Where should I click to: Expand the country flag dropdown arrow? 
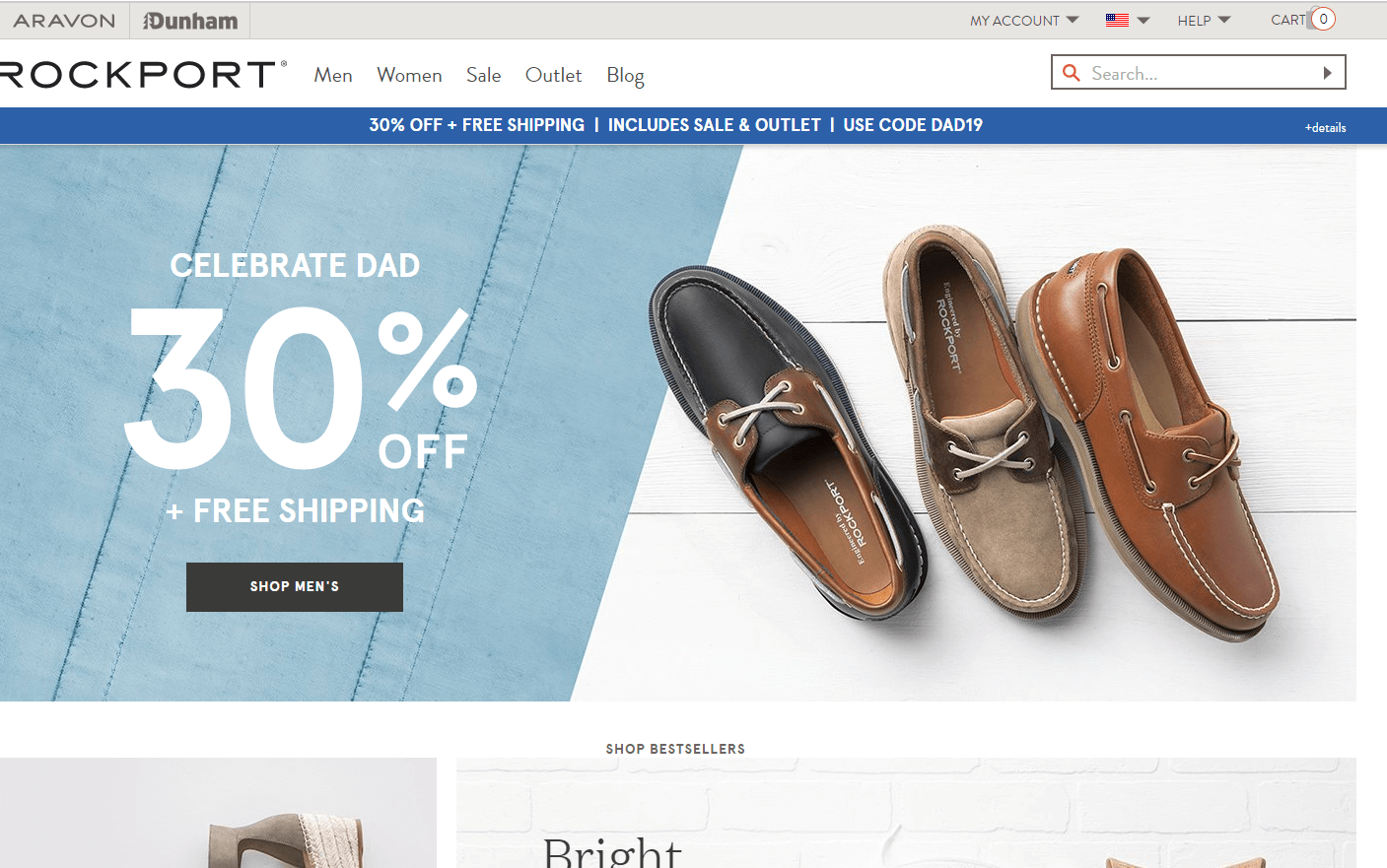[x=1144, y=20]
